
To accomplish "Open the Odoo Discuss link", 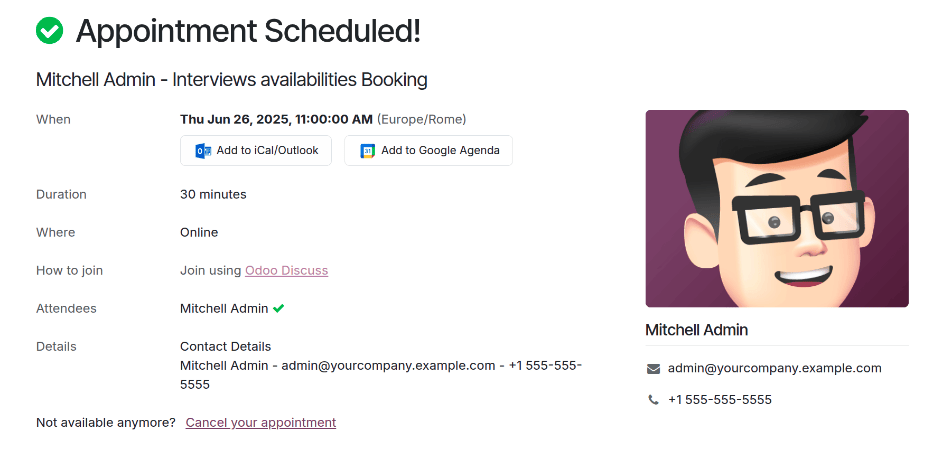I will click(286, 271).
